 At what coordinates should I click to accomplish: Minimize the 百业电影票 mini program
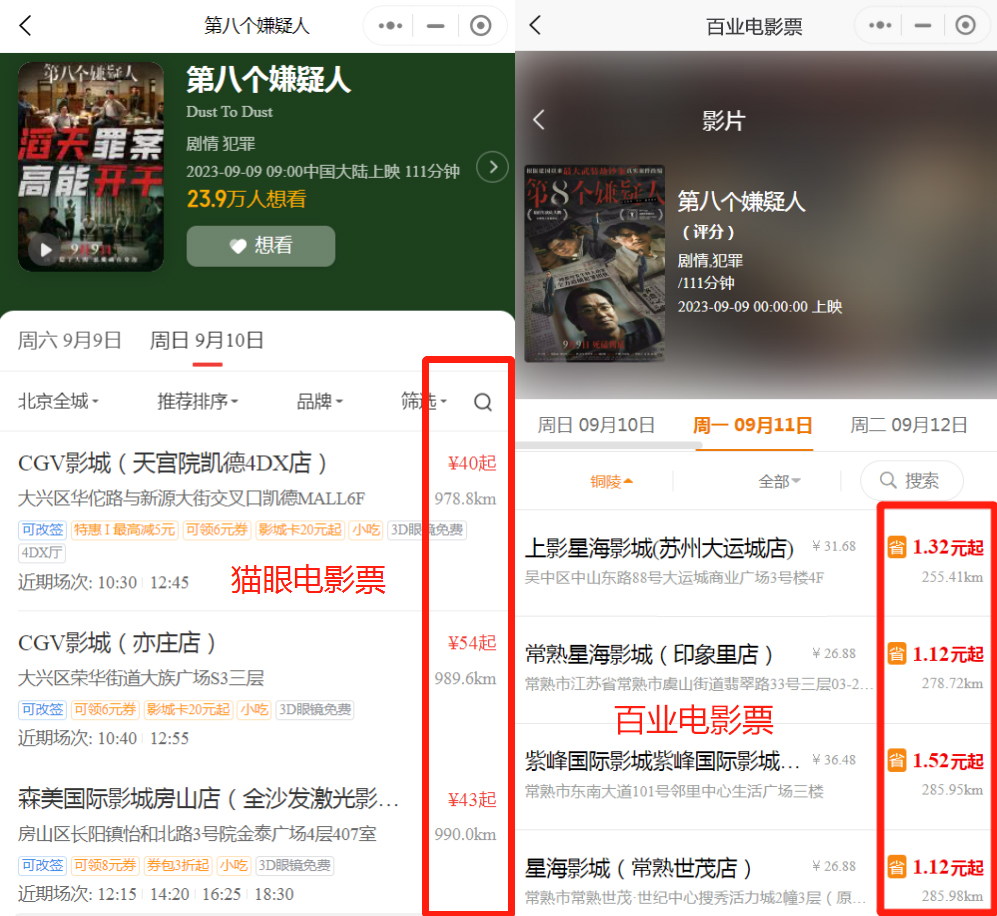[x=923, y=25]
